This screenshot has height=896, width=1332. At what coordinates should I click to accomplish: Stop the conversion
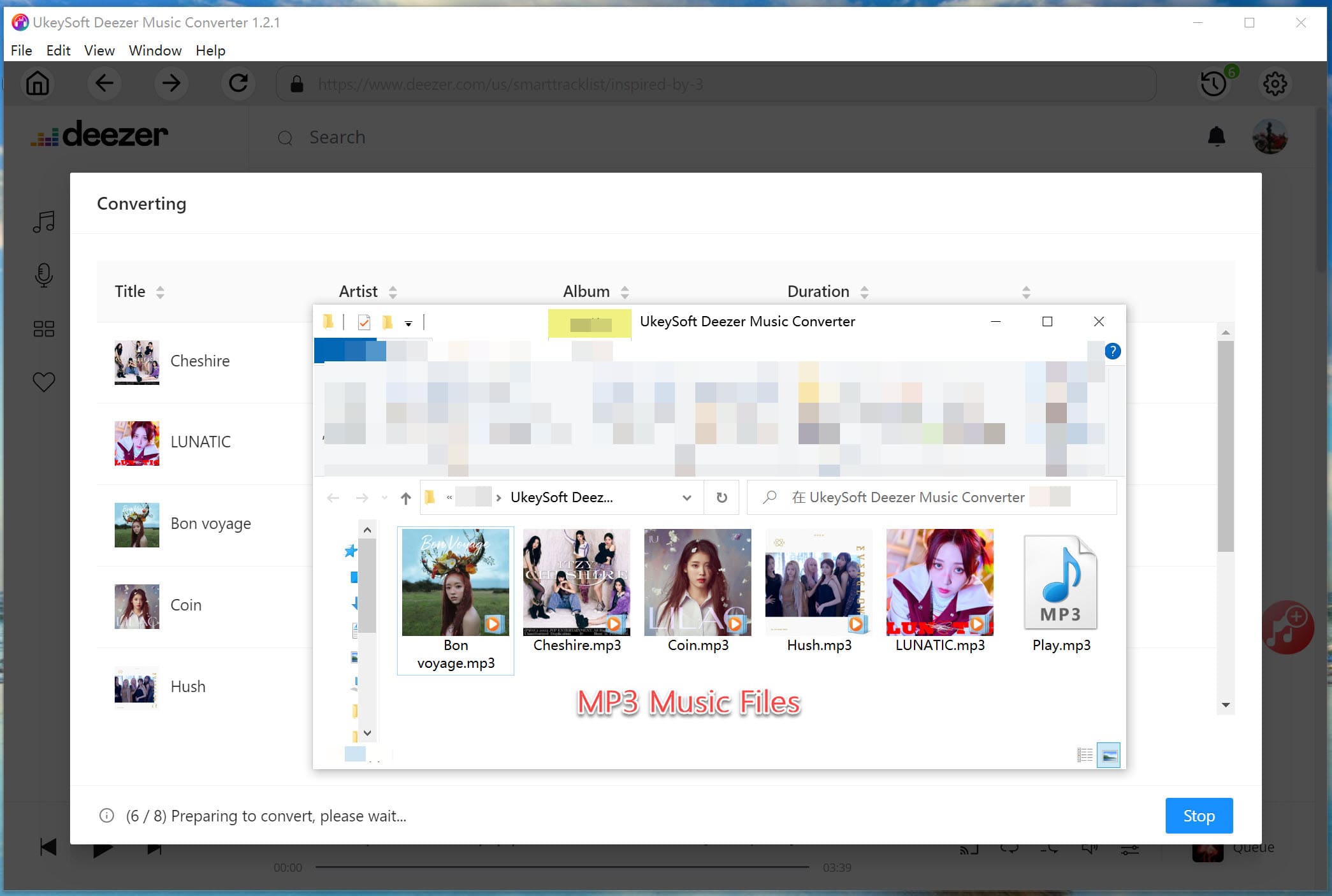tap(1199, 816)
